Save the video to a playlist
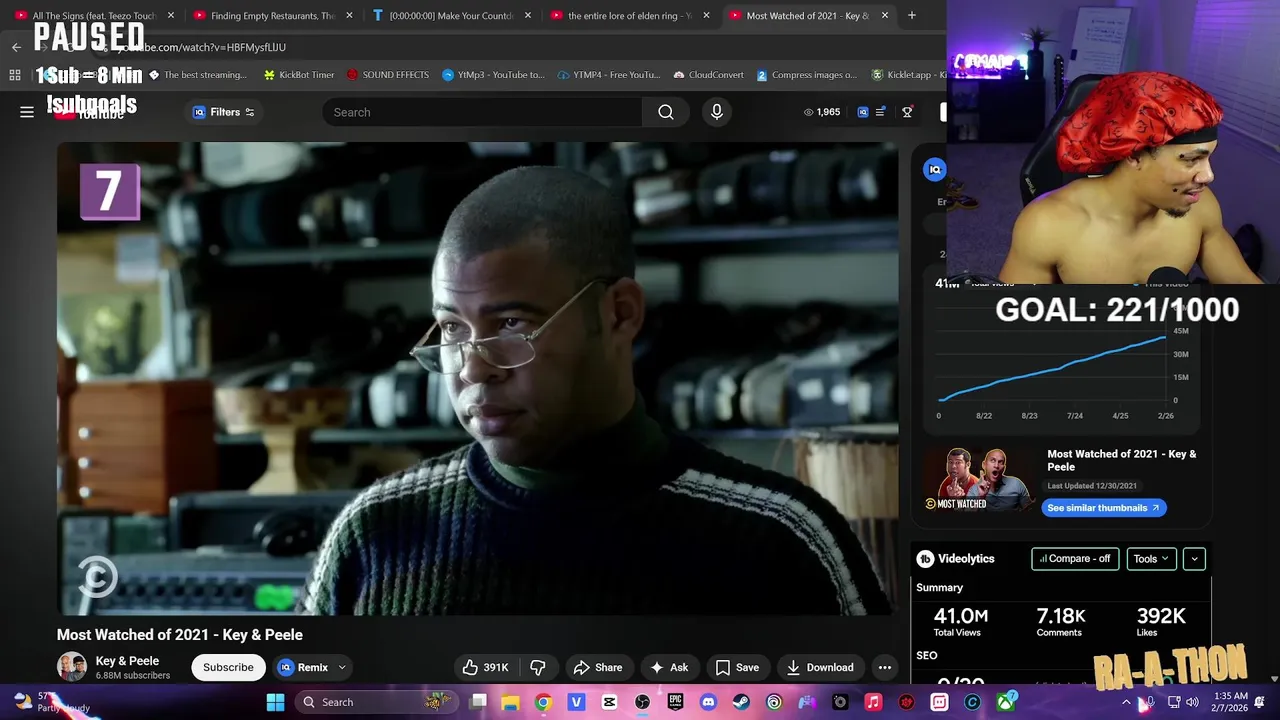 pos(737,667)
